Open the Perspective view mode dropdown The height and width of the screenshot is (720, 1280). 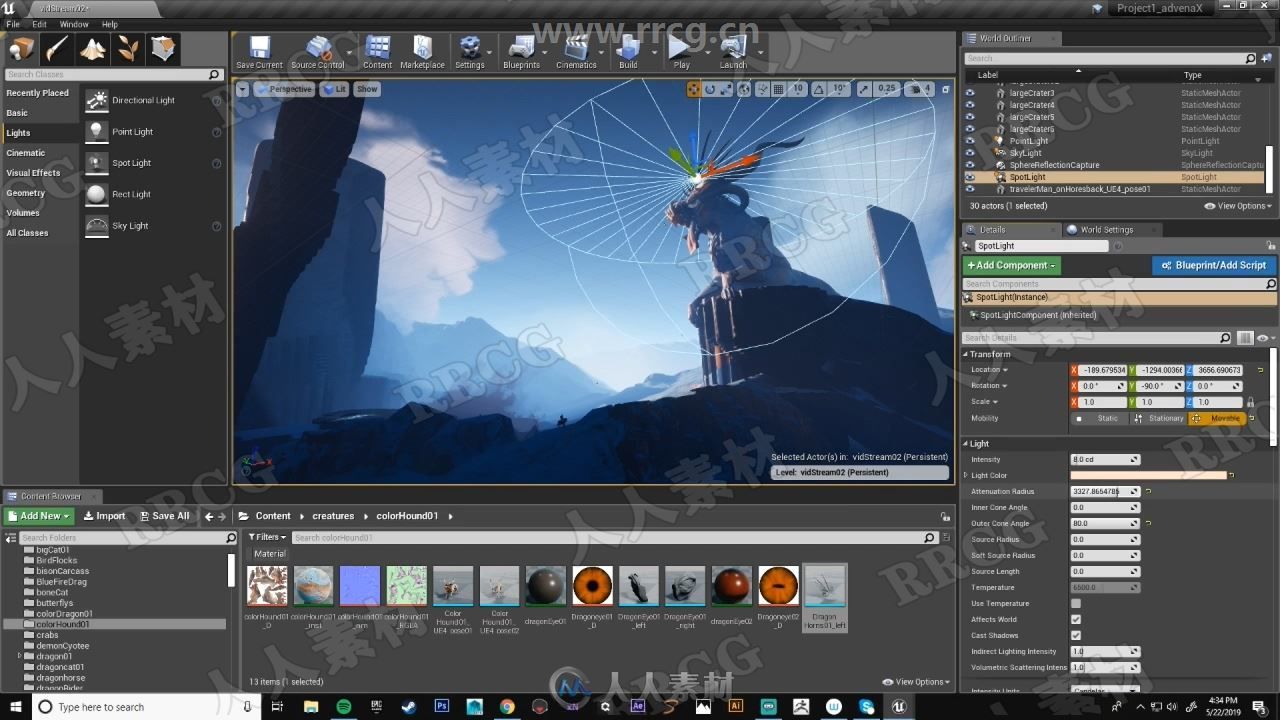pyautogui.click(x=285, y=89)
